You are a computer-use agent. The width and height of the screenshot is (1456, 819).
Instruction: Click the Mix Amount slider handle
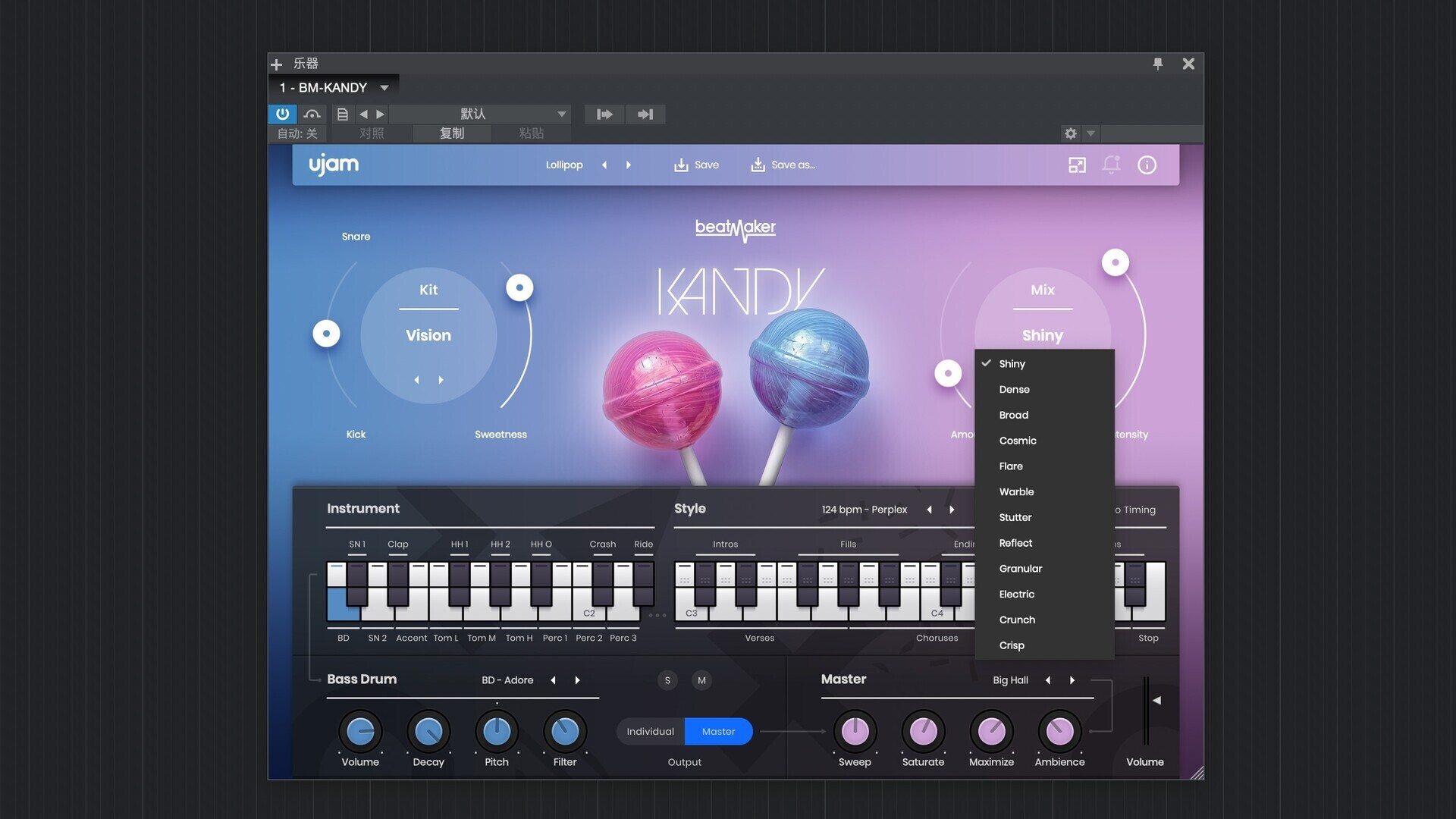(948, 373)
